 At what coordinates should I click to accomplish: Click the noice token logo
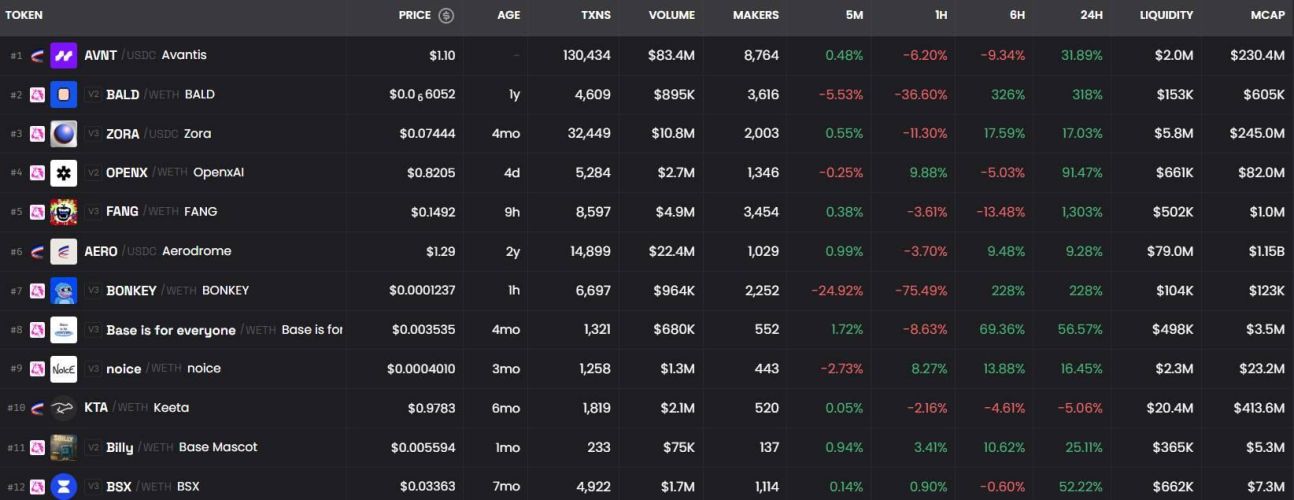[x=64, y=369]
